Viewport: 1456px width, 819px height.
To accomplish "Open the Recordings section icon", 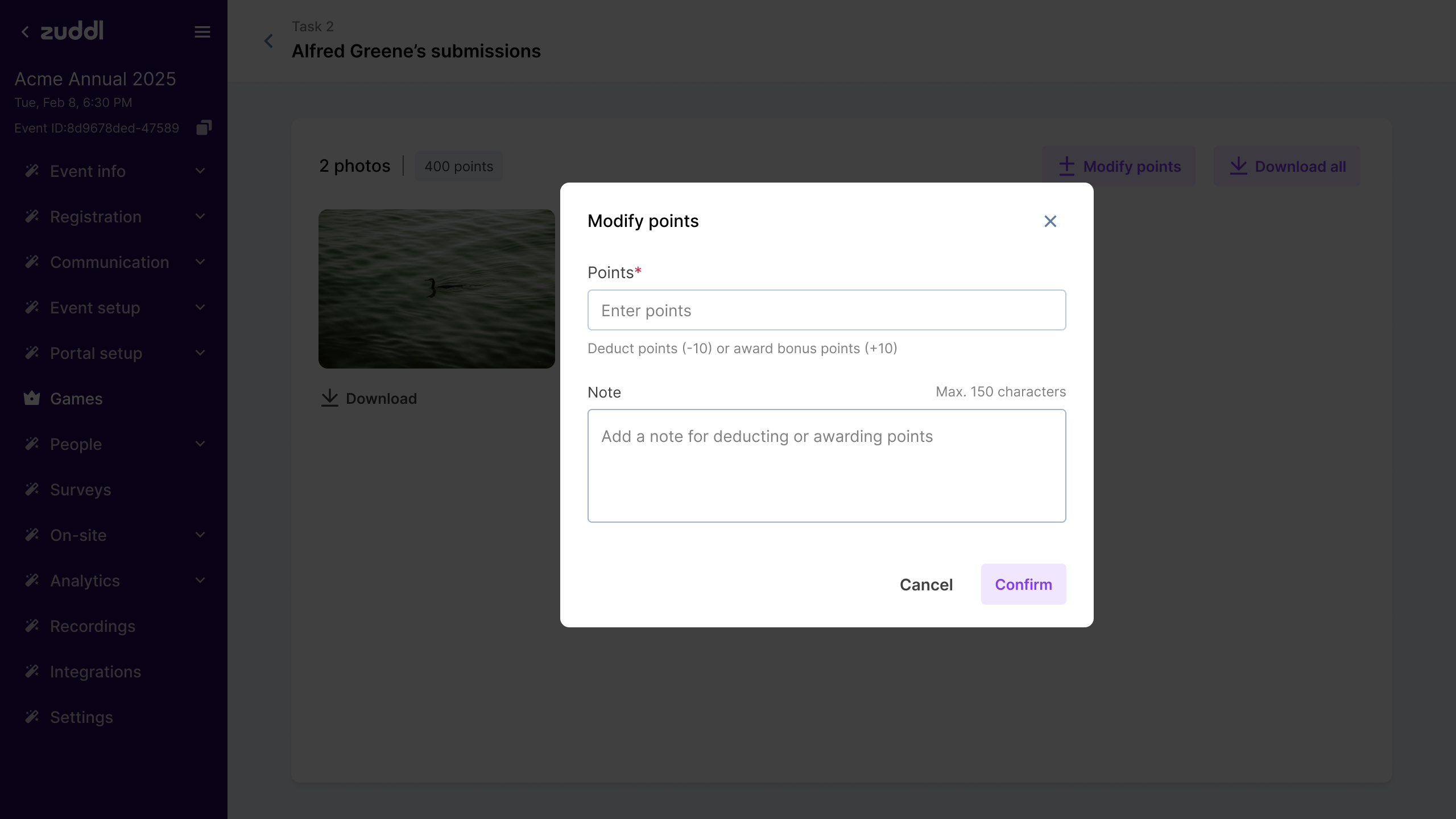I will coord(32,626).
